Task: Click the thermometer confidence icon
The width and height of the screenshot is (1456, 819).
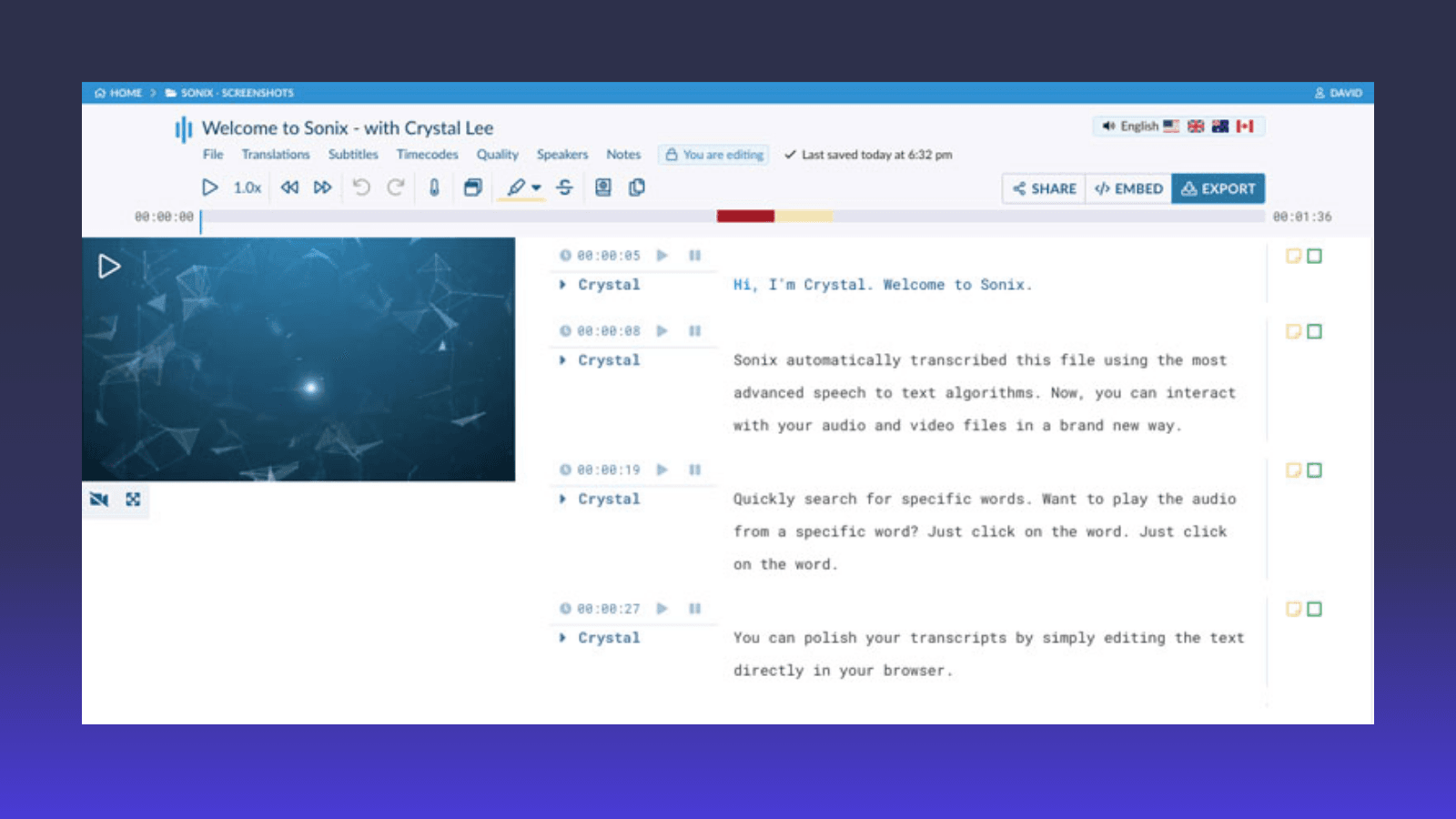Action: 434,187
